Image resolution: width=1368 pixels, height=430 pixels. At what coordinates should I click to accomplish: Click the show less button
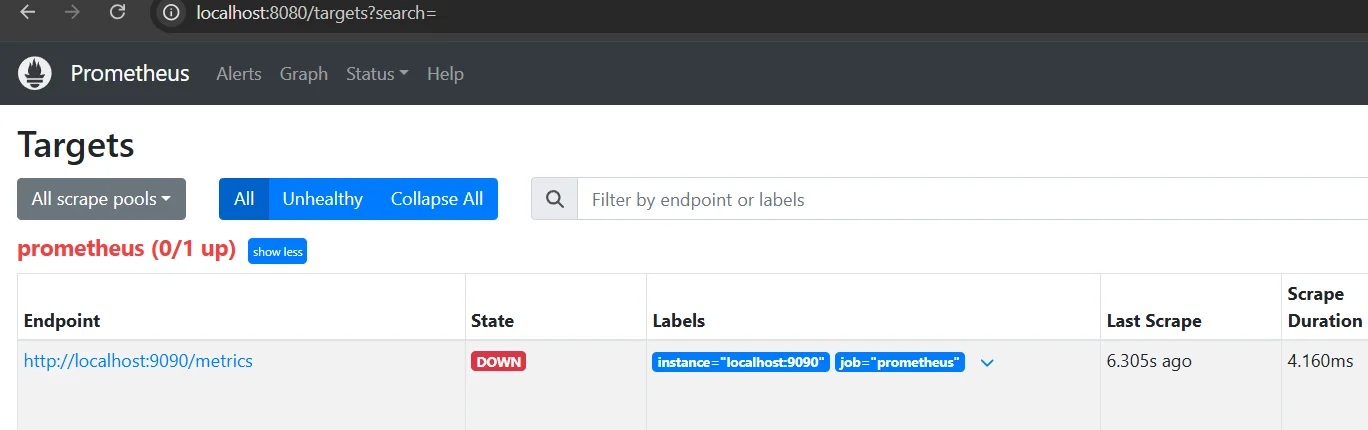point(278,252)
